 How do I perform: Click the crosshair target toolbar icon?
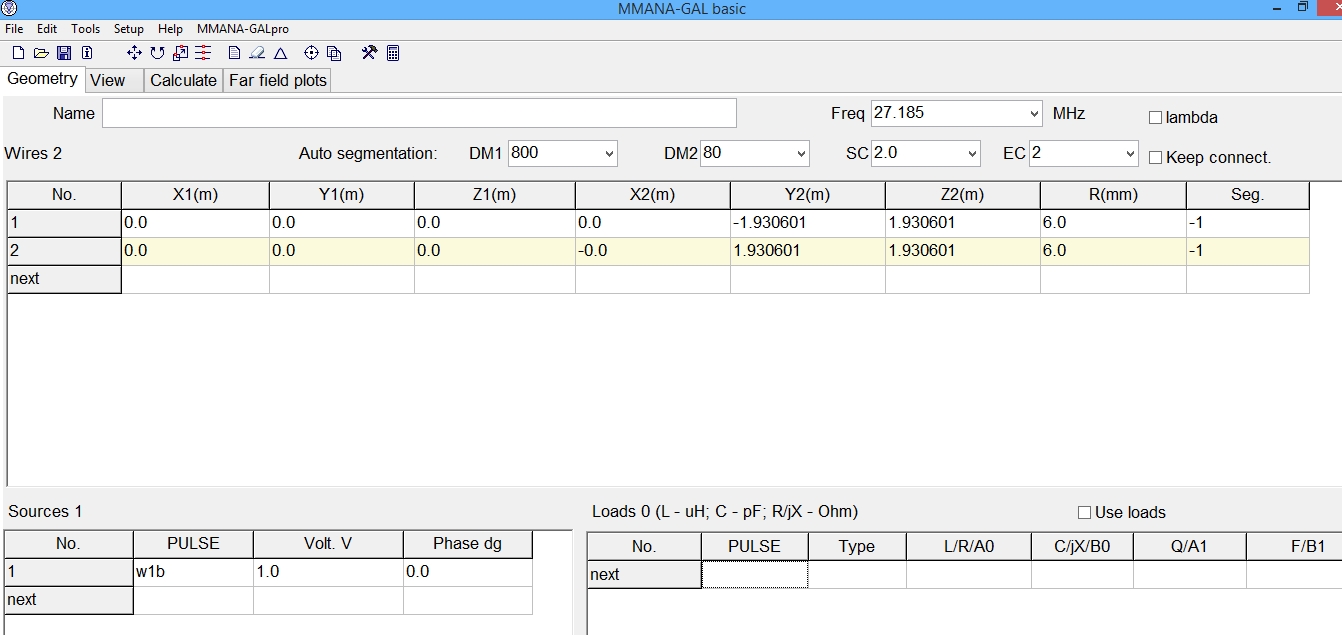coord(311,53)
